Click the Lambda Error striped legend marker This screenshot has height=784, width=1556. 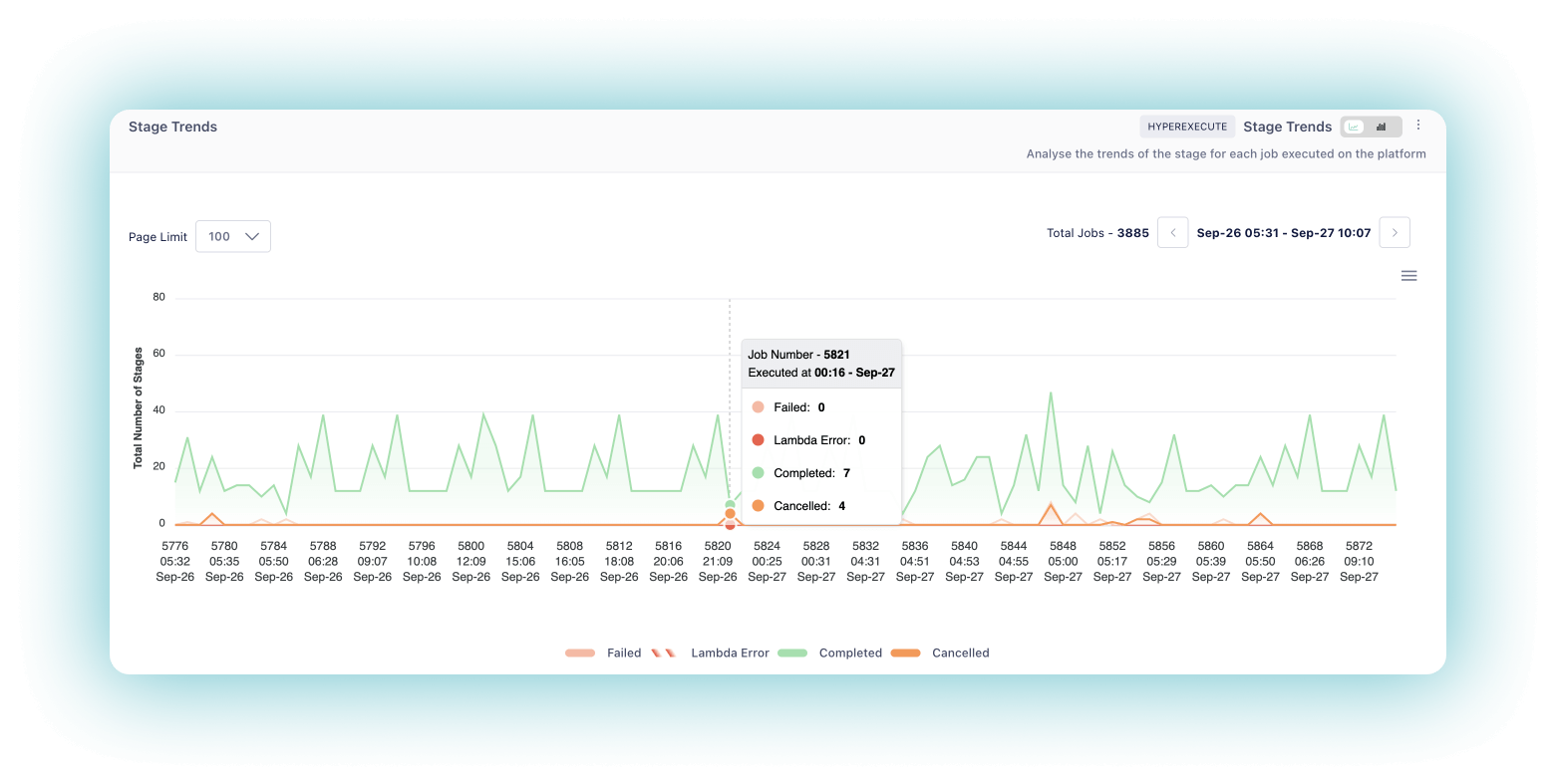point(664,653)
